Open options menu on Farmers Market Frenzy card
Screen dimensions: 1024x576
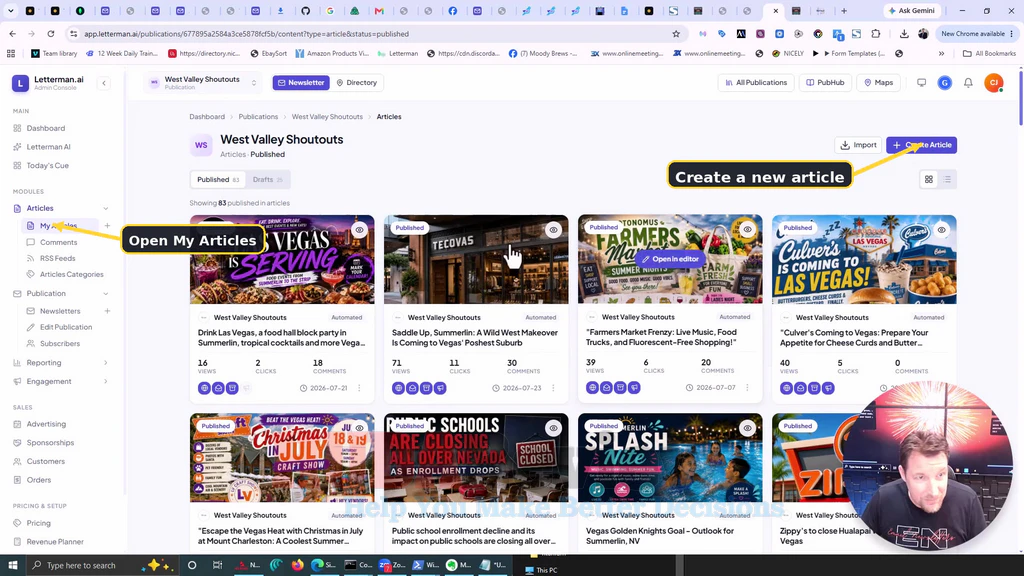[747, 387]
